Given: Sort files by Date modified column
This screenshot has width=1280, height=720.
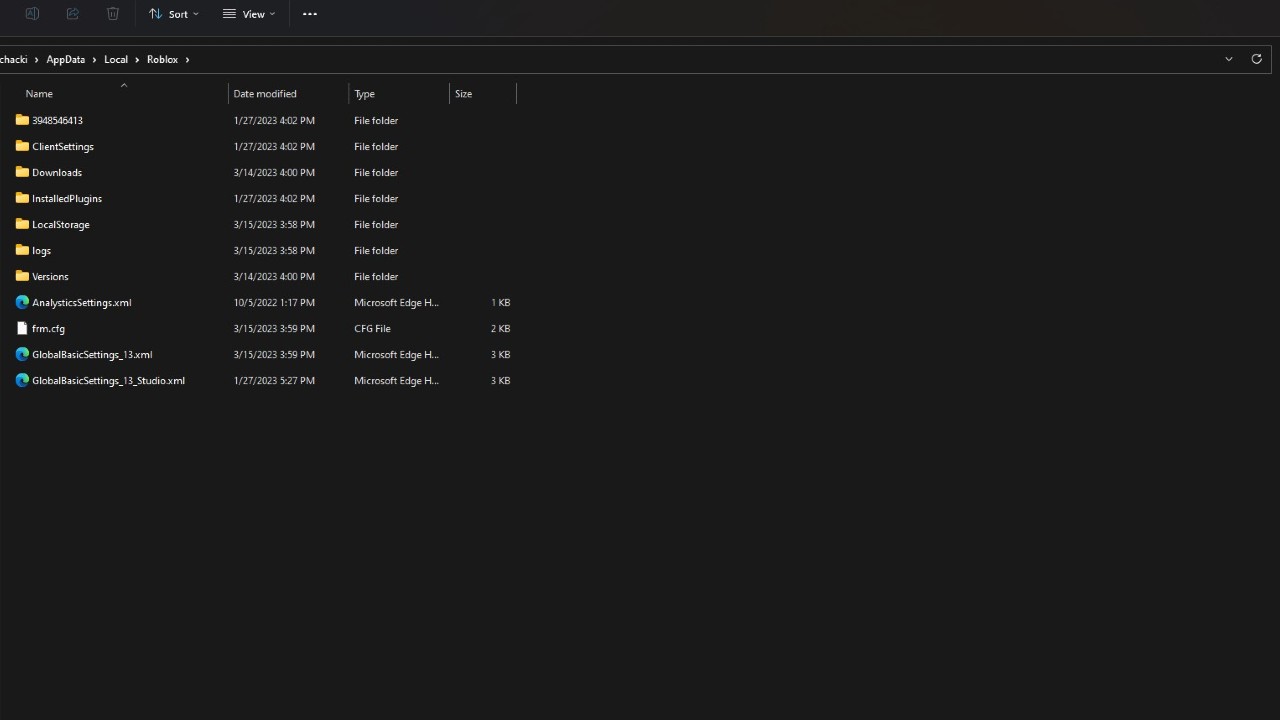Looking at the screenshot, I should tap(265, 94).
